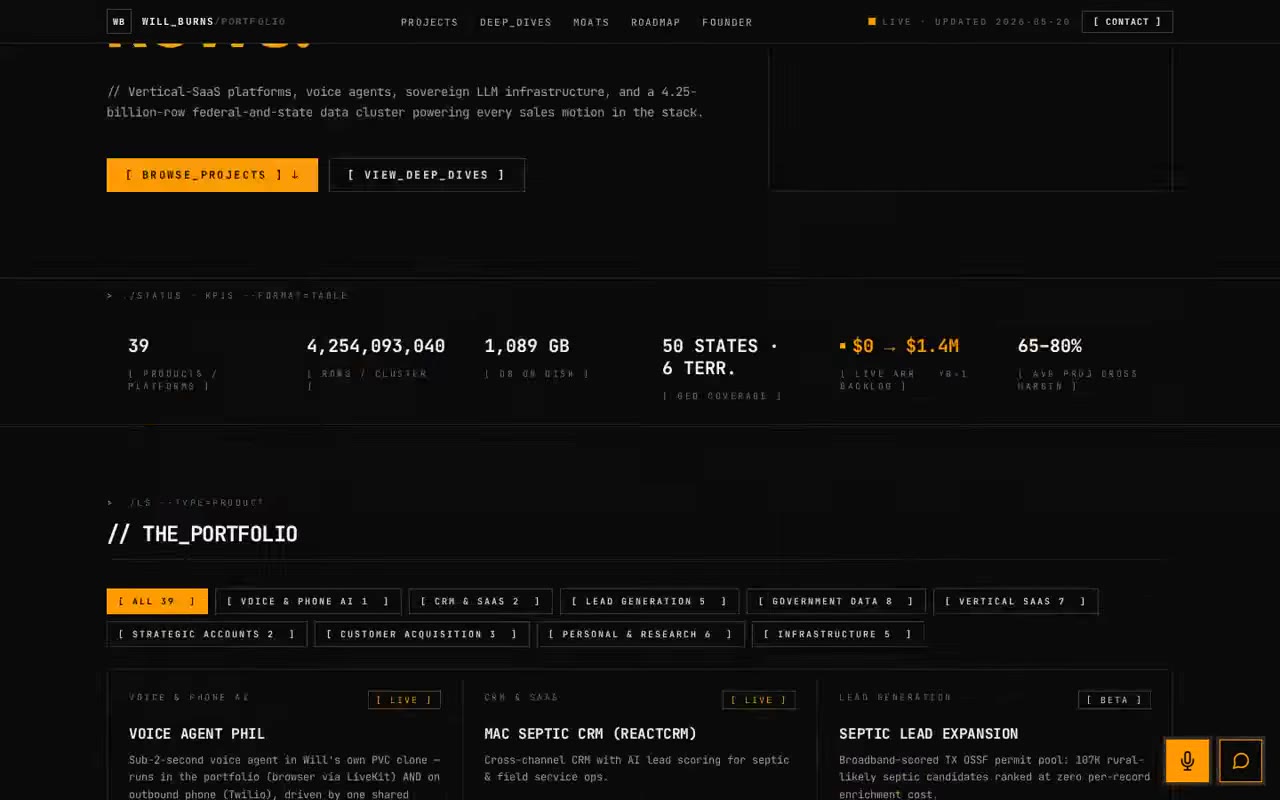1280x800 pixels.
Task: Click LIVE · UPDATED 2026-05-20 status text
Action: coord(969,22)
